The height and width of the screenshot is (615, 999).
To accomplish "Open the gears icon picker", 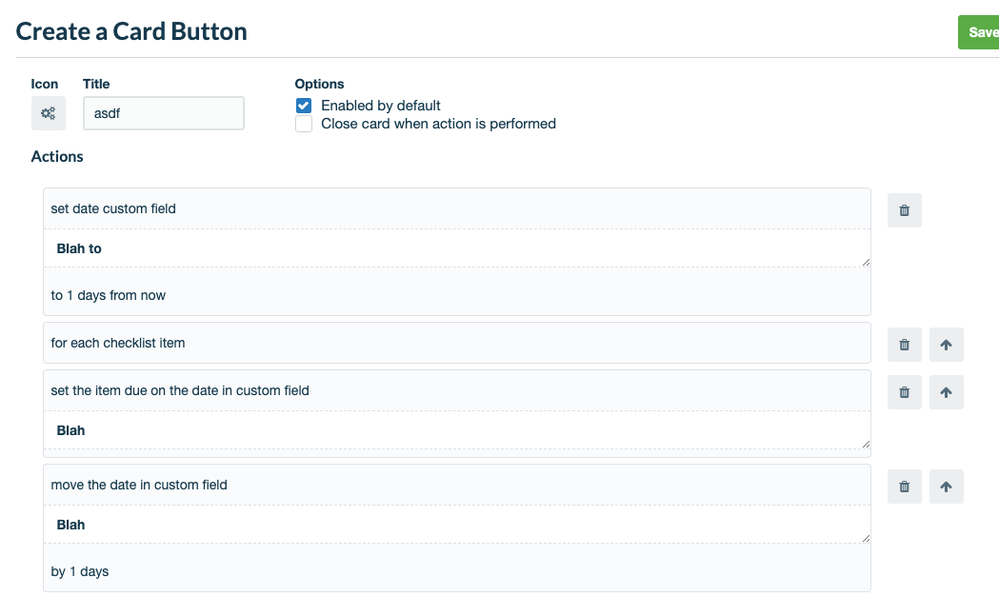I will coord(48,113).
